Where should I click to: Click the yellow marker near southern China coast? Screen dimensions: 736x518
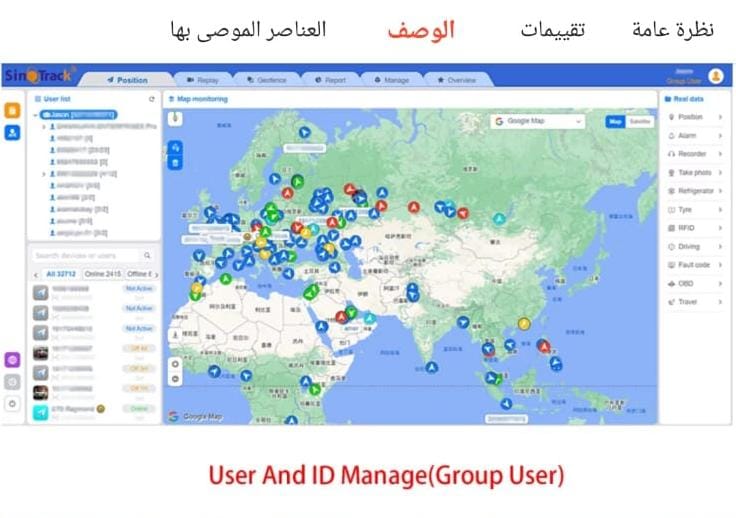[524, 323]
